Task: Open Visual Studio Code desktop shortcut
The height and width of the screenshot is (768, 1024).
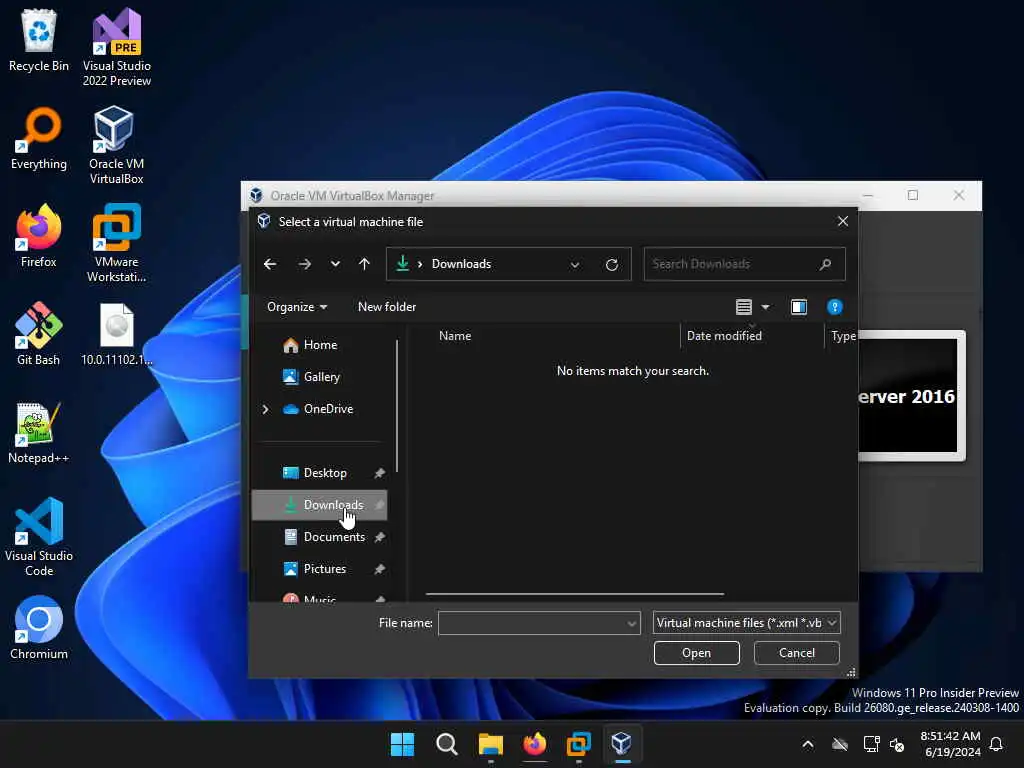Action: [x=39, y=537]
